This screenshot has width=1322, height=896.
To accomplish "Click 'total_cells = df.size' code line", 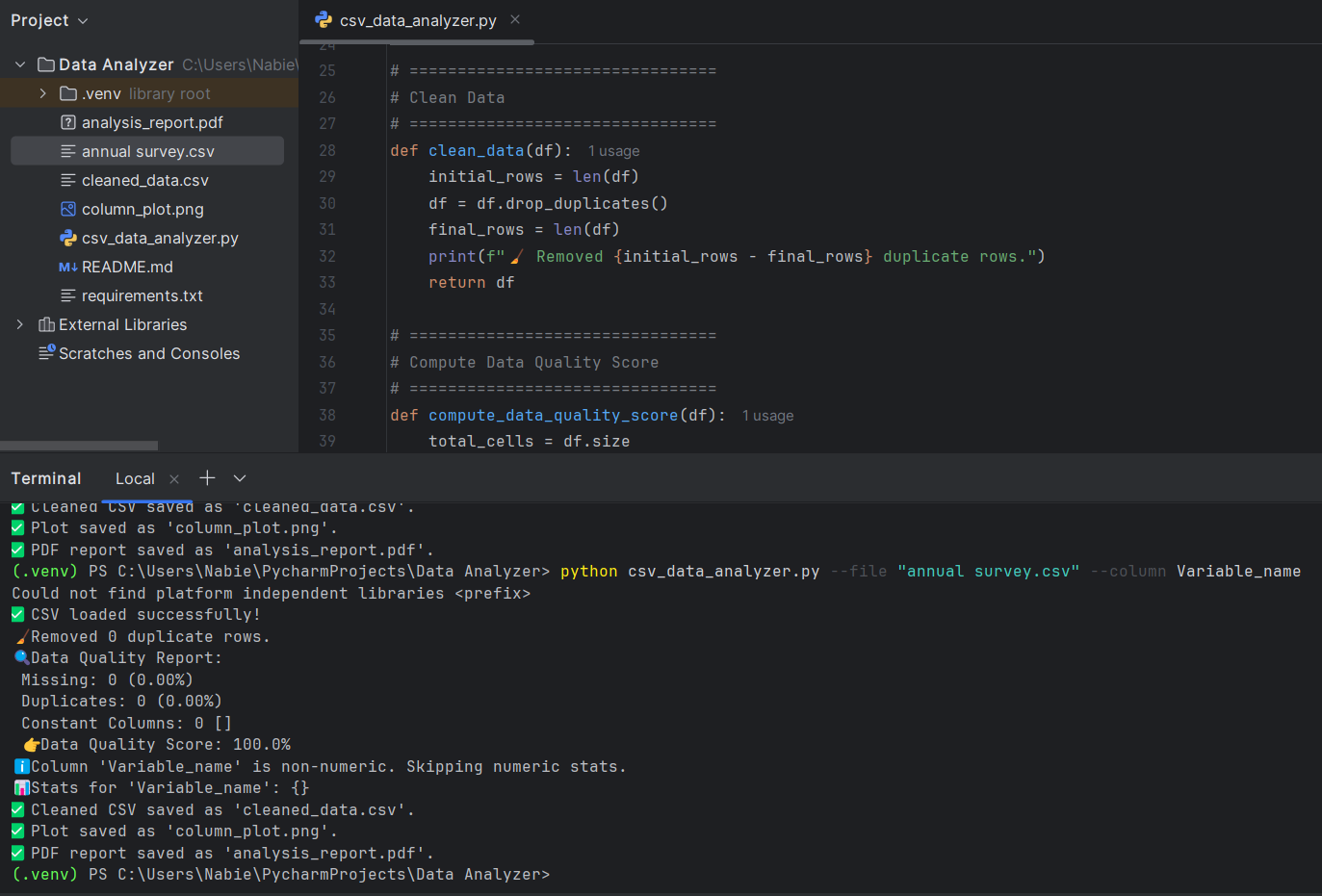I will click(529, 441).
